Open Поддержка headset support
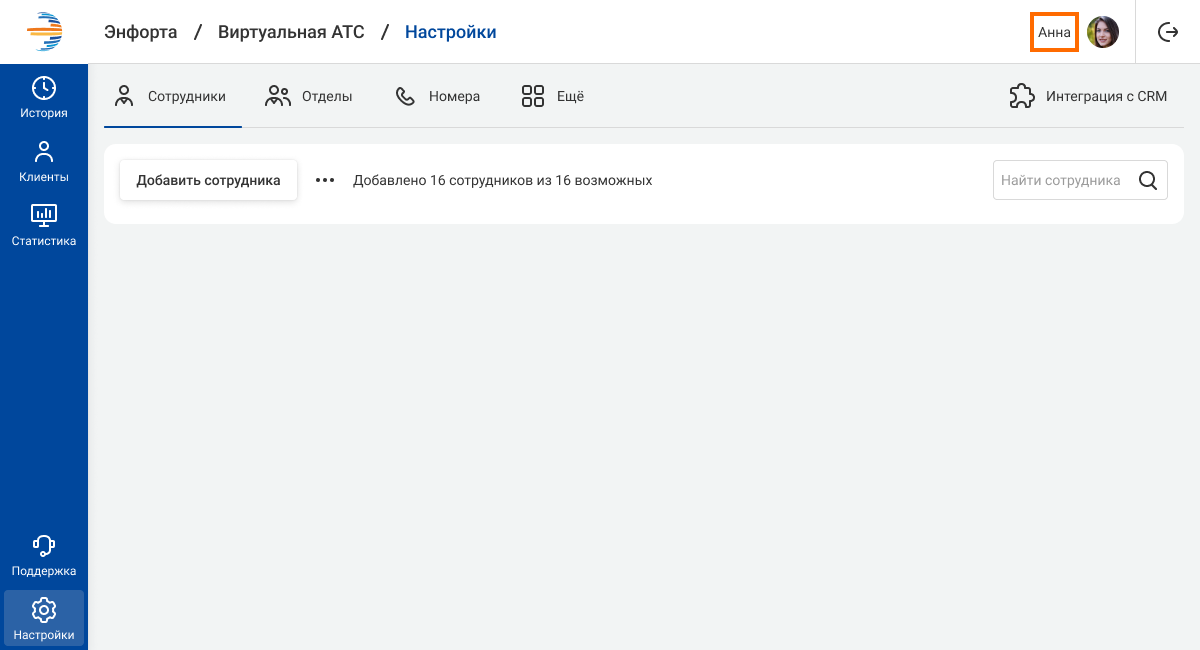1200x650 pixels. click(x=44, y=556)
